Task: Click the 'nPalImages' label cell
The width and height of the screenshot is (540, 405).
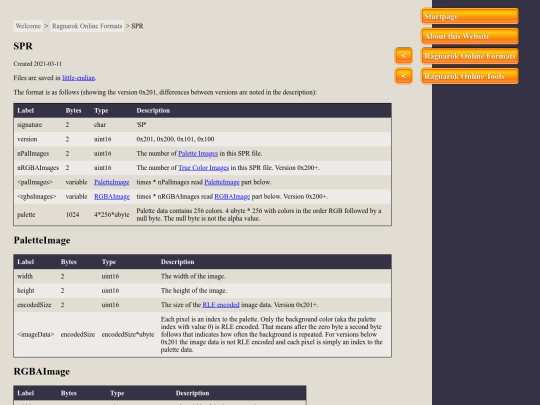Action: (x=33, y=154)
